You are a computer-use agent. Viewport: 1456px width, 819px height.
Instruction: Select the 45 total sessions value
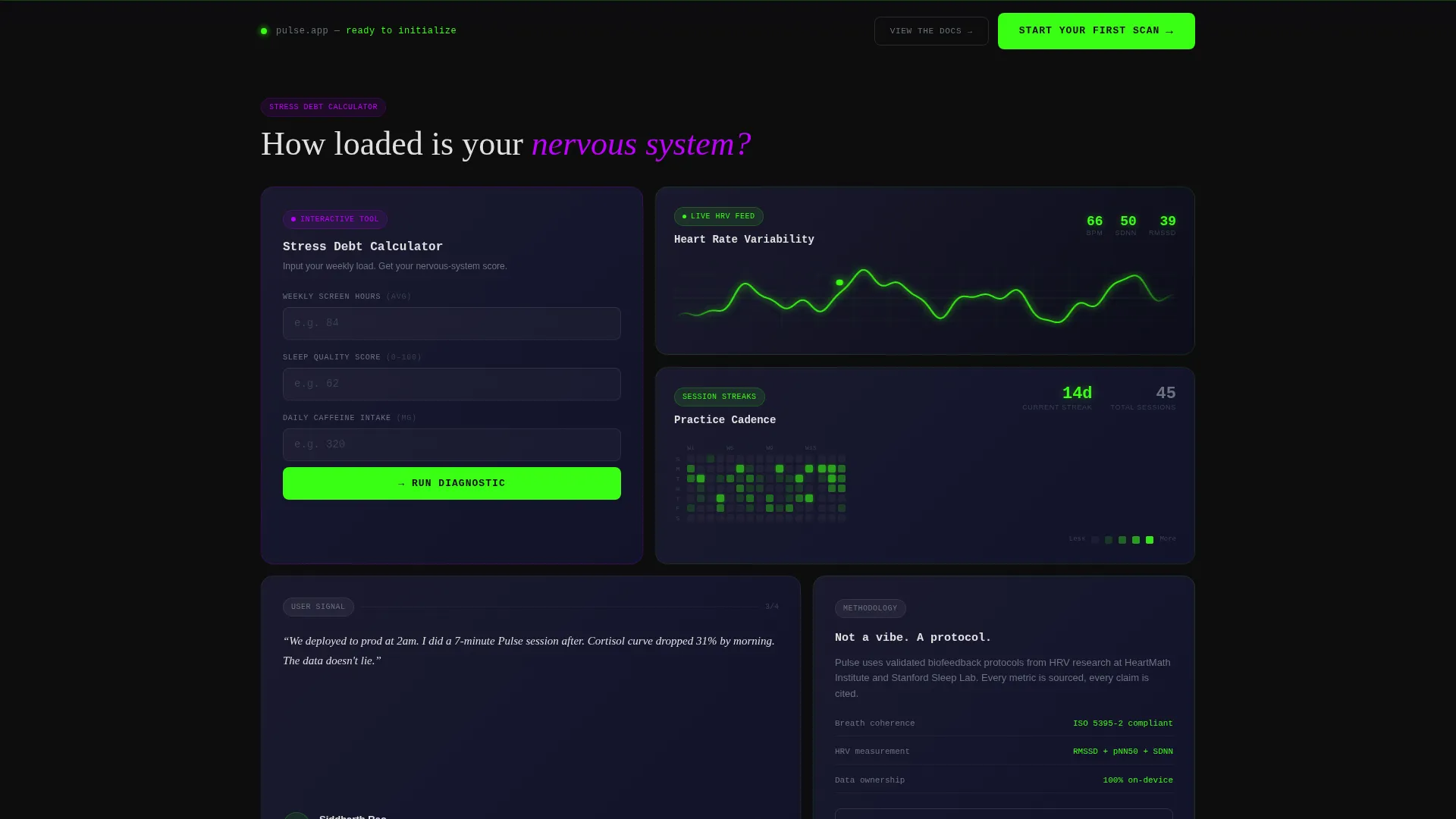1166,393
